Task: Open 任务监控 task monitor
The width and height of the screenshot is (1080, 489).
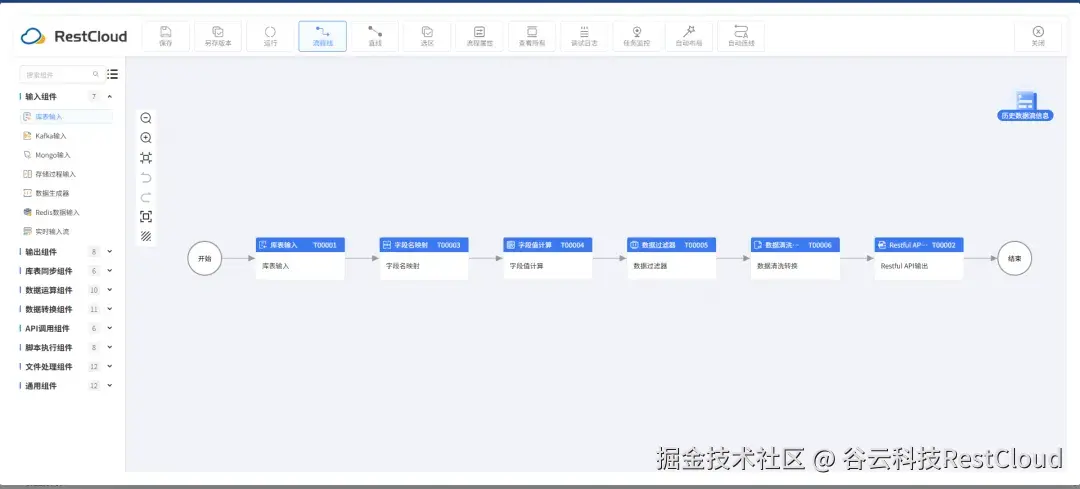Action: (636, 36)
